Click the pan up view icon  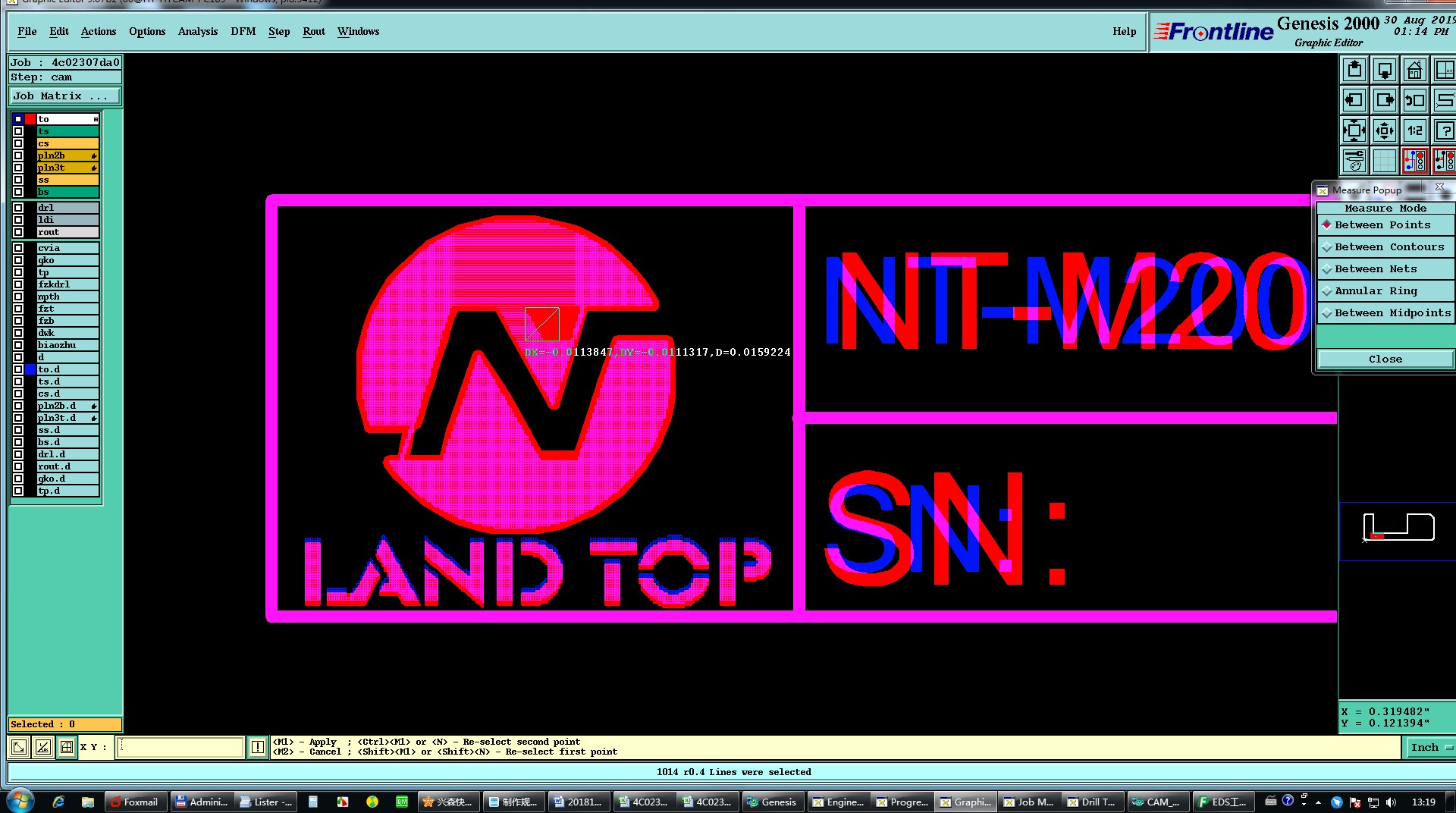tap(1354, 71)
